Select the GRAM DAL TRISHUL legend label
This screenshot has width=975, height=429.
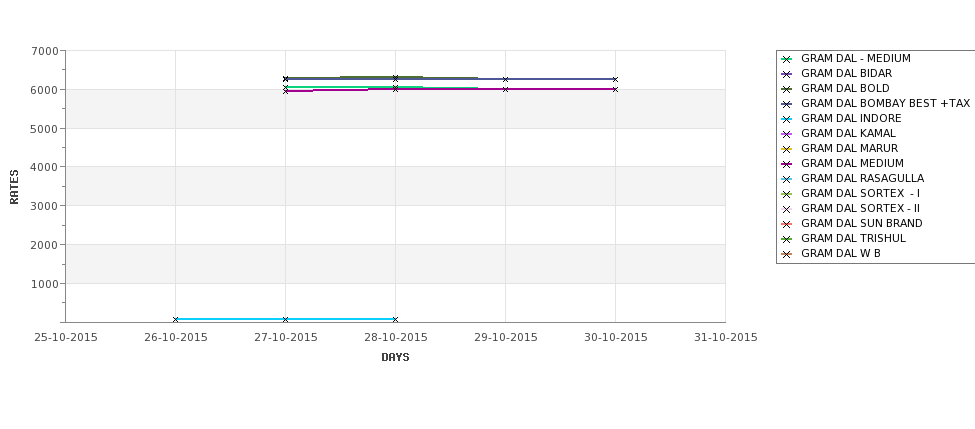pos(853,239)
